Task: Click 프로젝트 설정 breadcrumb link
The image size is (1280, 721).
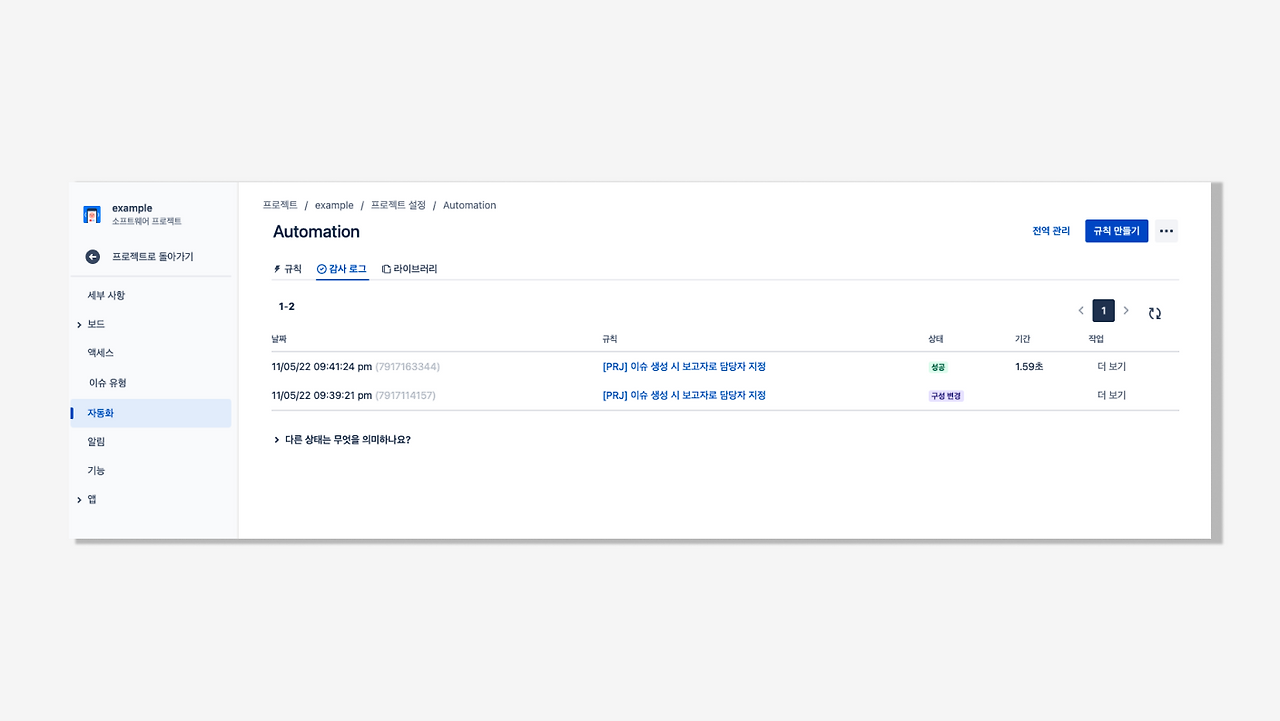Action: pyautogui.click(x=398, y=205)
